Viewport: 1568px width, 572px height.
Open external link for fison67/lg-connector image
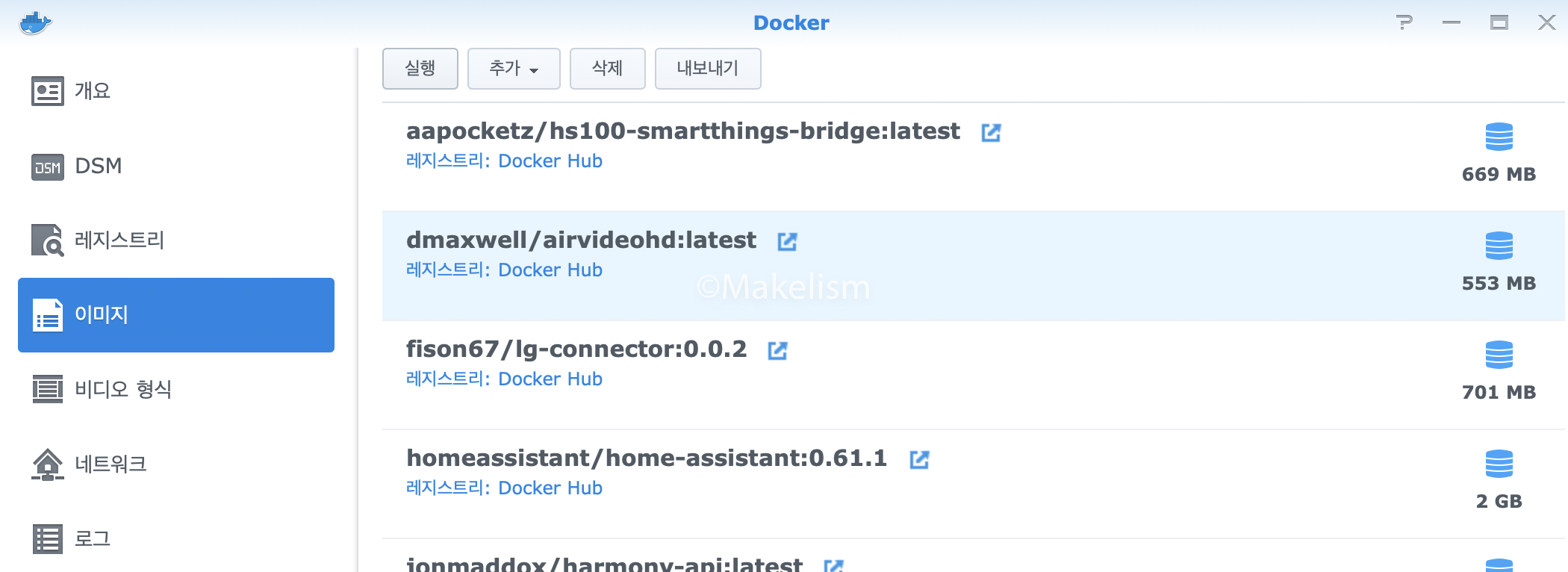777,350
